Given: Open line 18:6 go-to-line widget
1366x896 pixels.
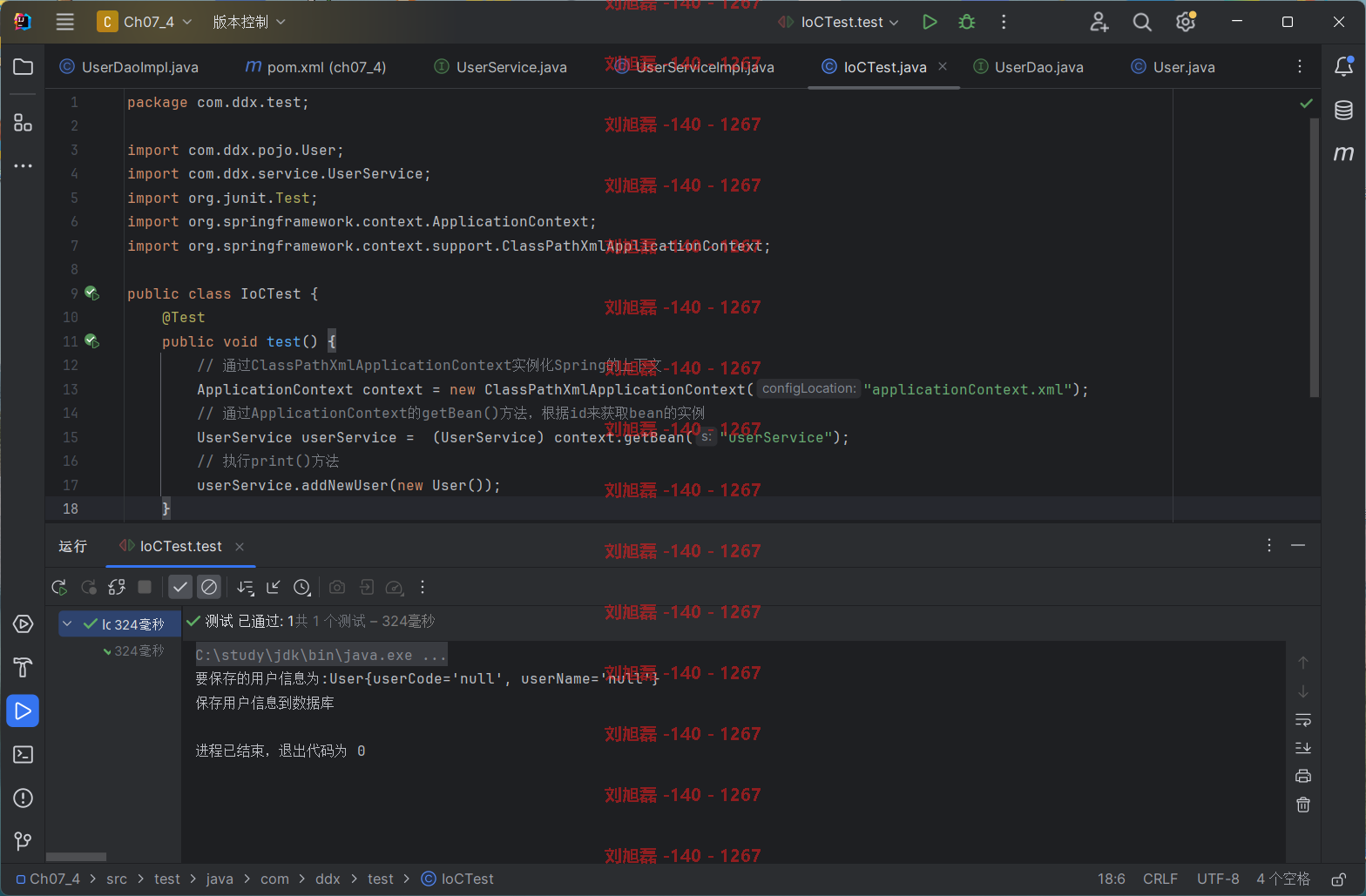Looking at the screenshot, I should pos(1112,879).
